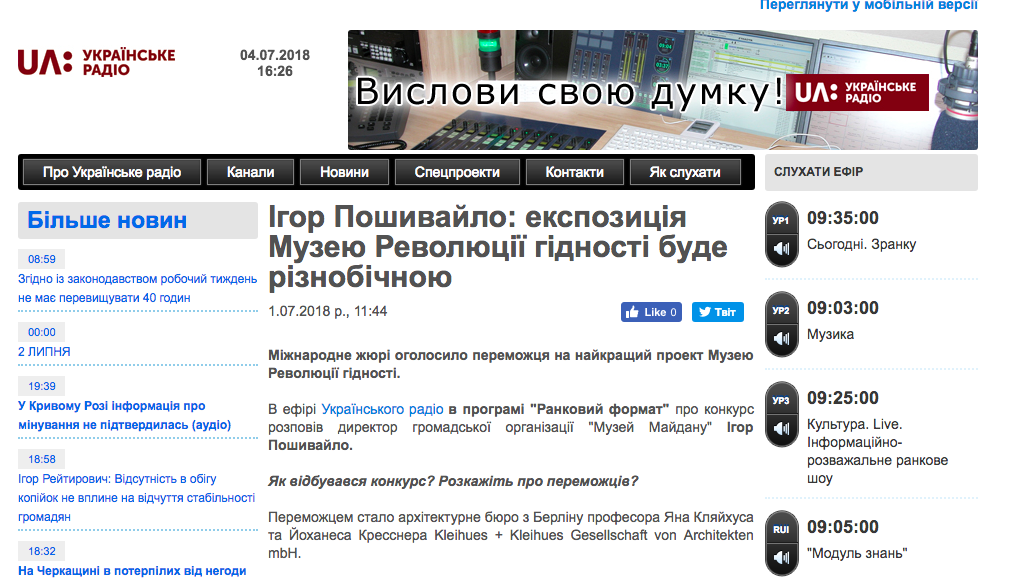1025x580 pixels.
Task: Follow the Українського радіо link in article
Action: pyautogui.click(x=382, y=409)
